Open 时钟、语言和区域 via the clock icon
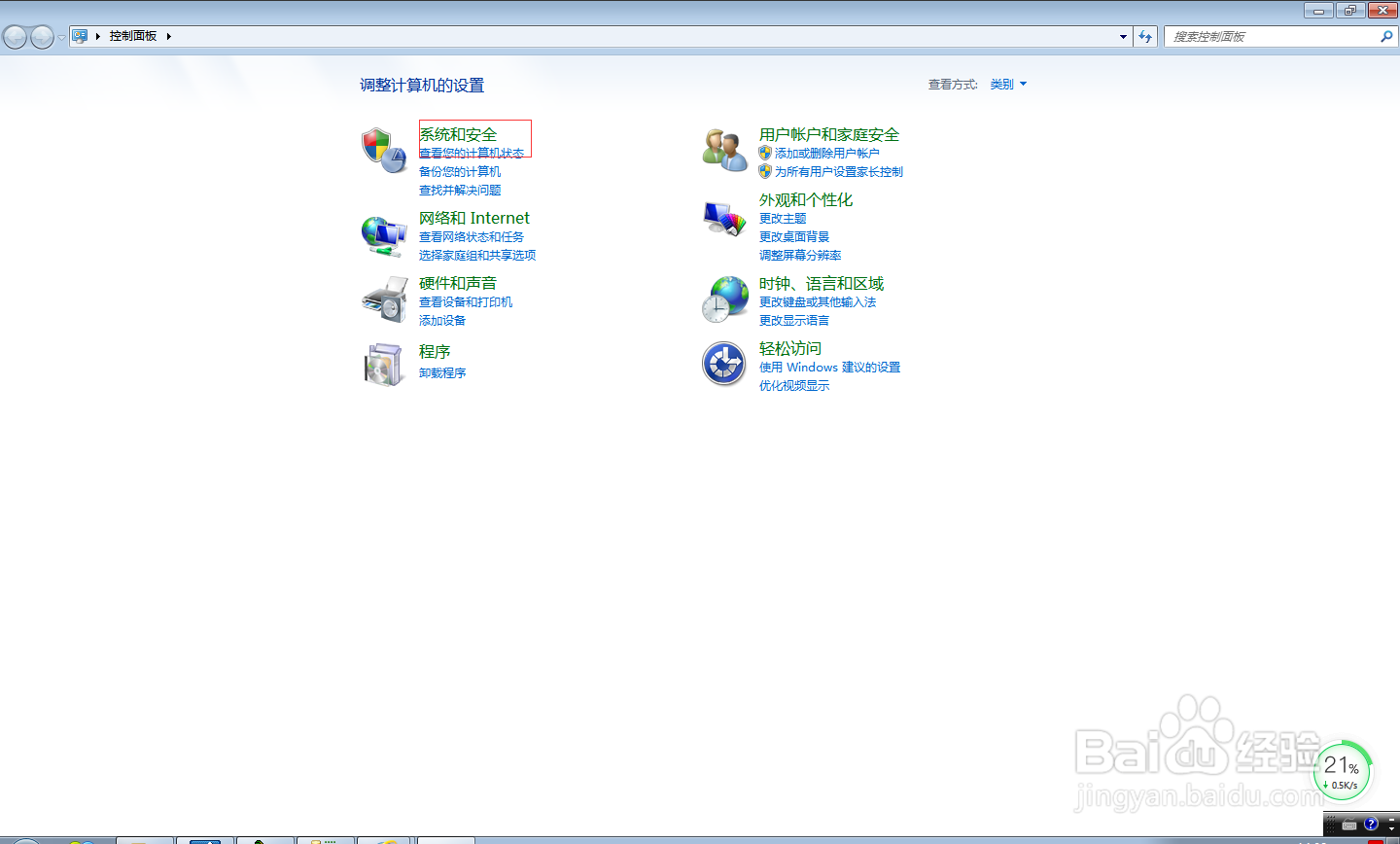 click(x=723, y=299)
